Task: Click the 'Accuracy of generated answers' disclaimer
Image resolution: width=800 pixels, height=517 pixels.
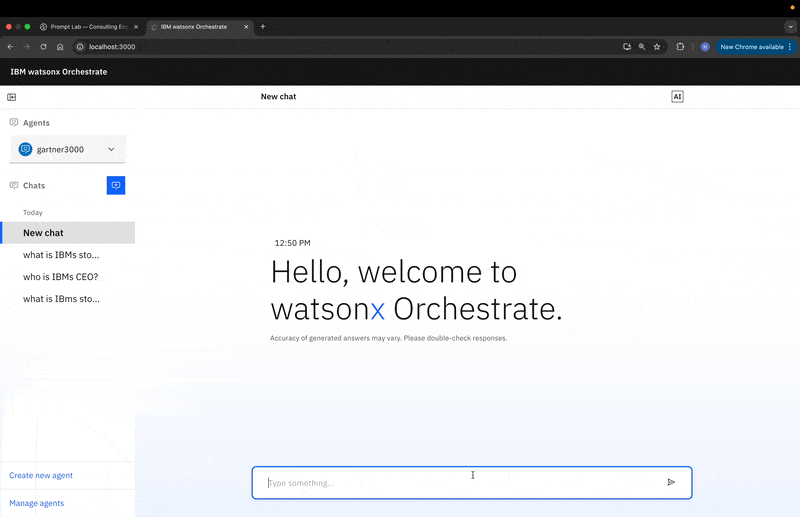Action: (388, 338)
